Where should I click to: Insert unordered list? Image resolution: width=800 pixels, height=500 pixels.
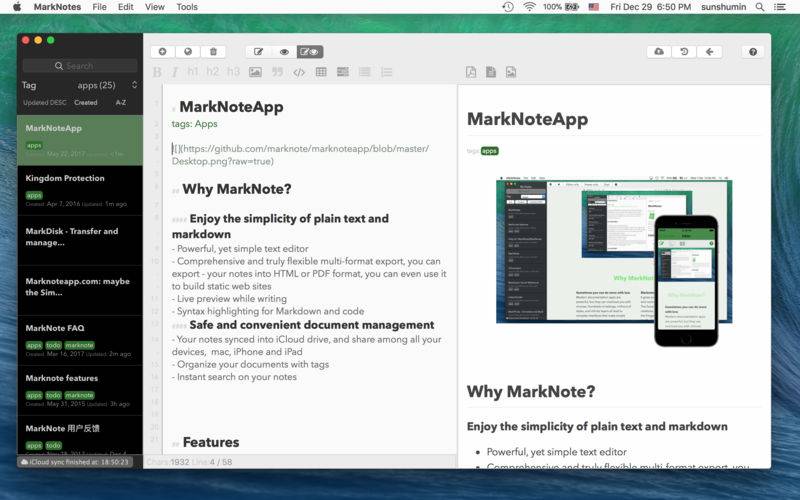click(364, 72)
